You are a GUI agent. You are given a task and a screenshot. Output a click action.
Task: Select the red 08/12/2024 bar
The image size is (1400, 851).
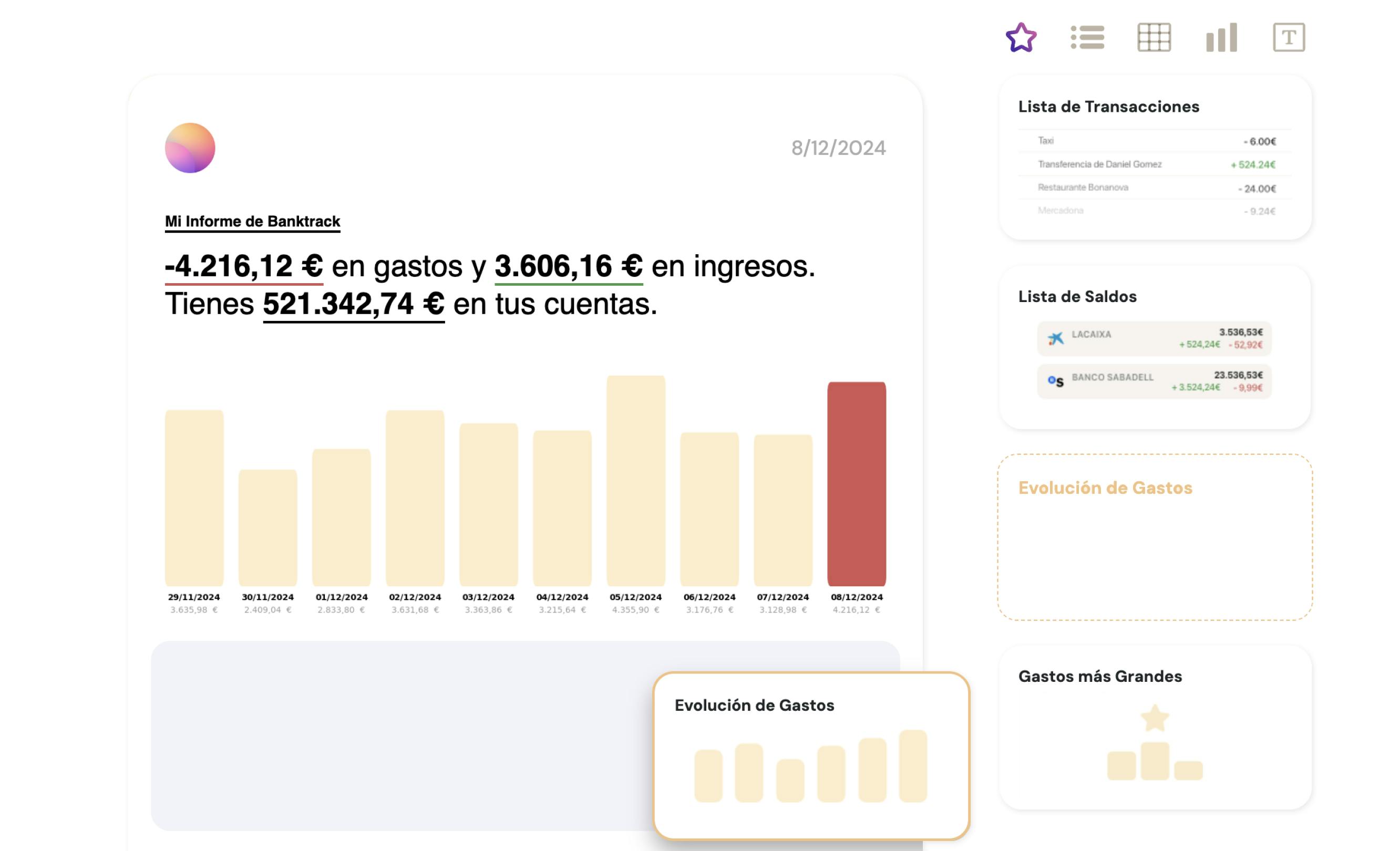point(856,484)
